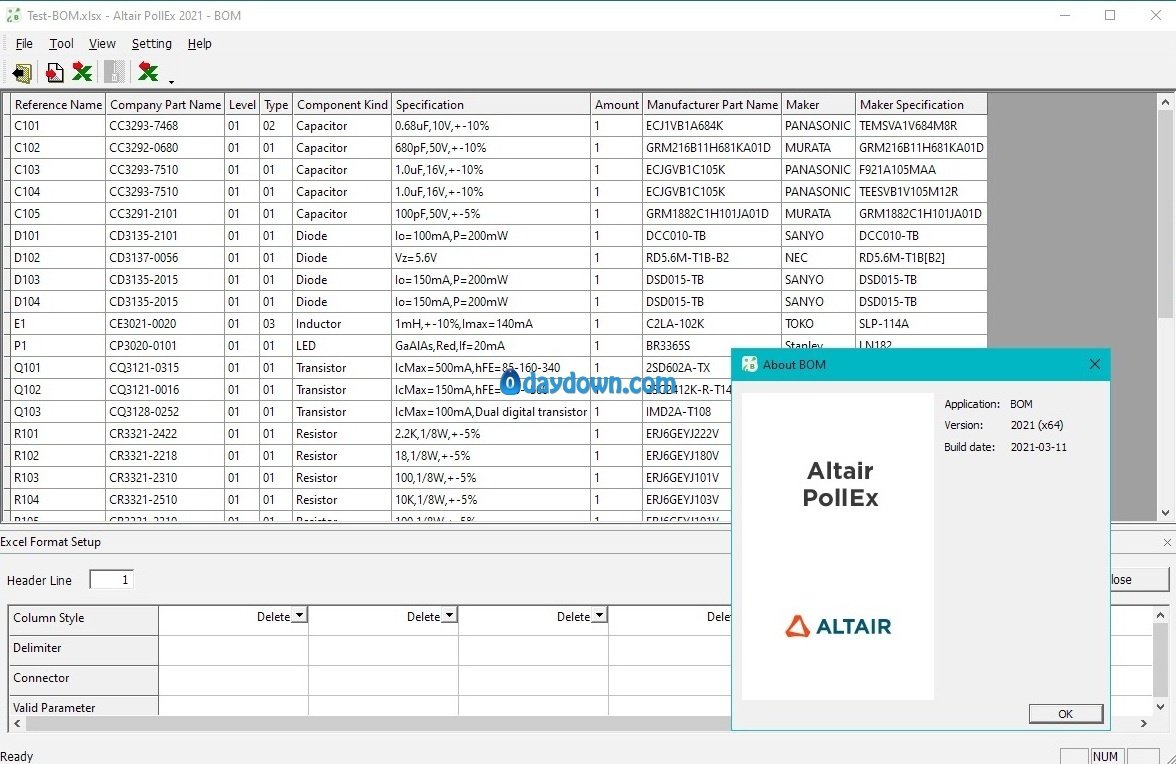Click the Type column header
Viewport: 1176px width, 764px height.
(275, 105)
